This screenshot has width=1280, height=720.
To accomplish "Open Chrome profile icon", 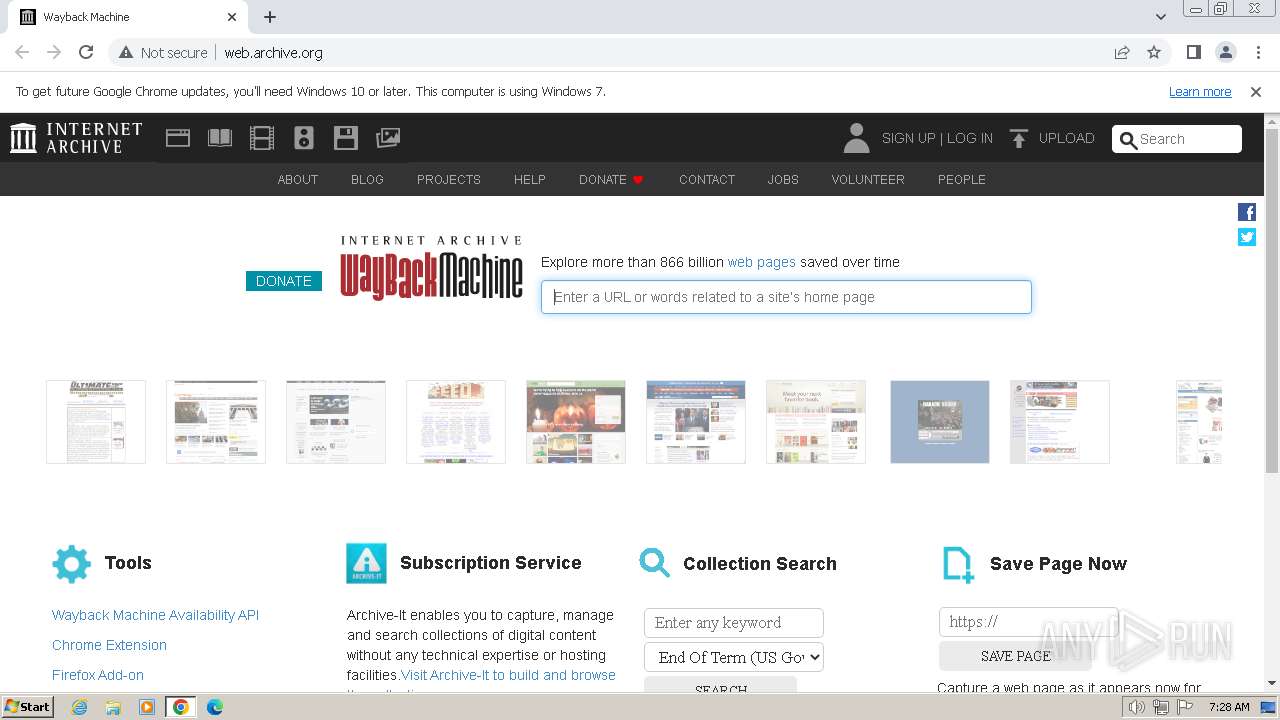I will (x=1226, y=52).
